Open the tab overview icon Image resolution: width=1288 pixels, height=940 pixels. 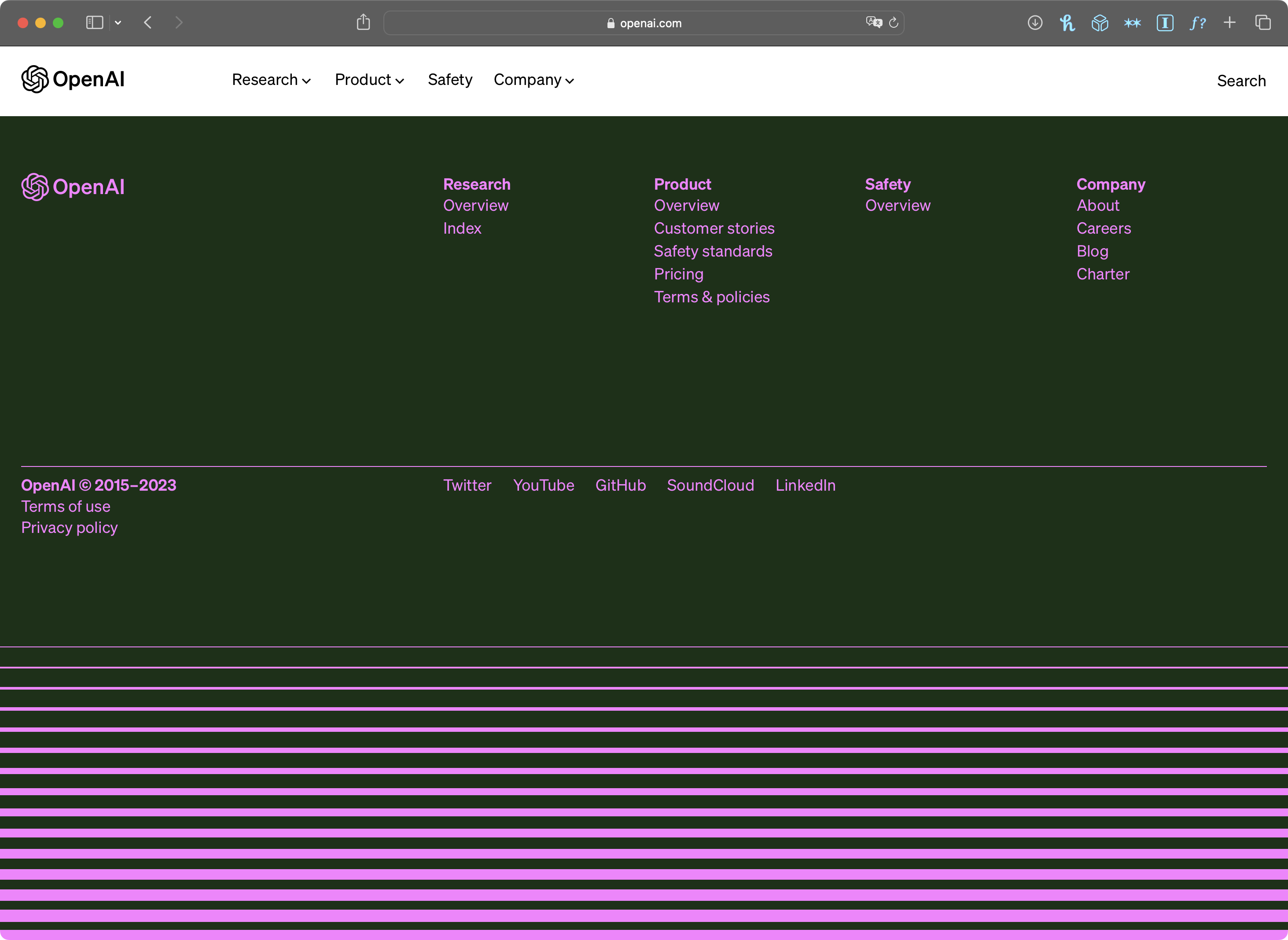point(1262,23)
